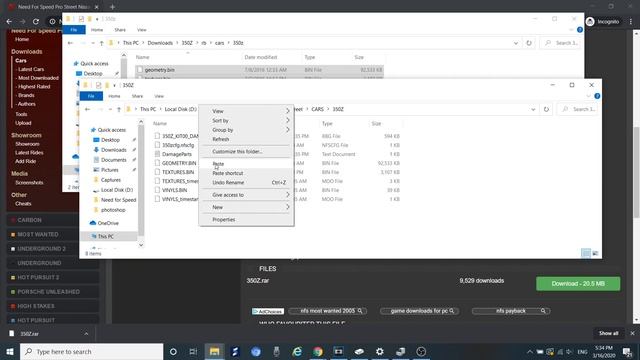Open File Explorer from the taskbar
The image size is (640, 360).
[214, 351]
